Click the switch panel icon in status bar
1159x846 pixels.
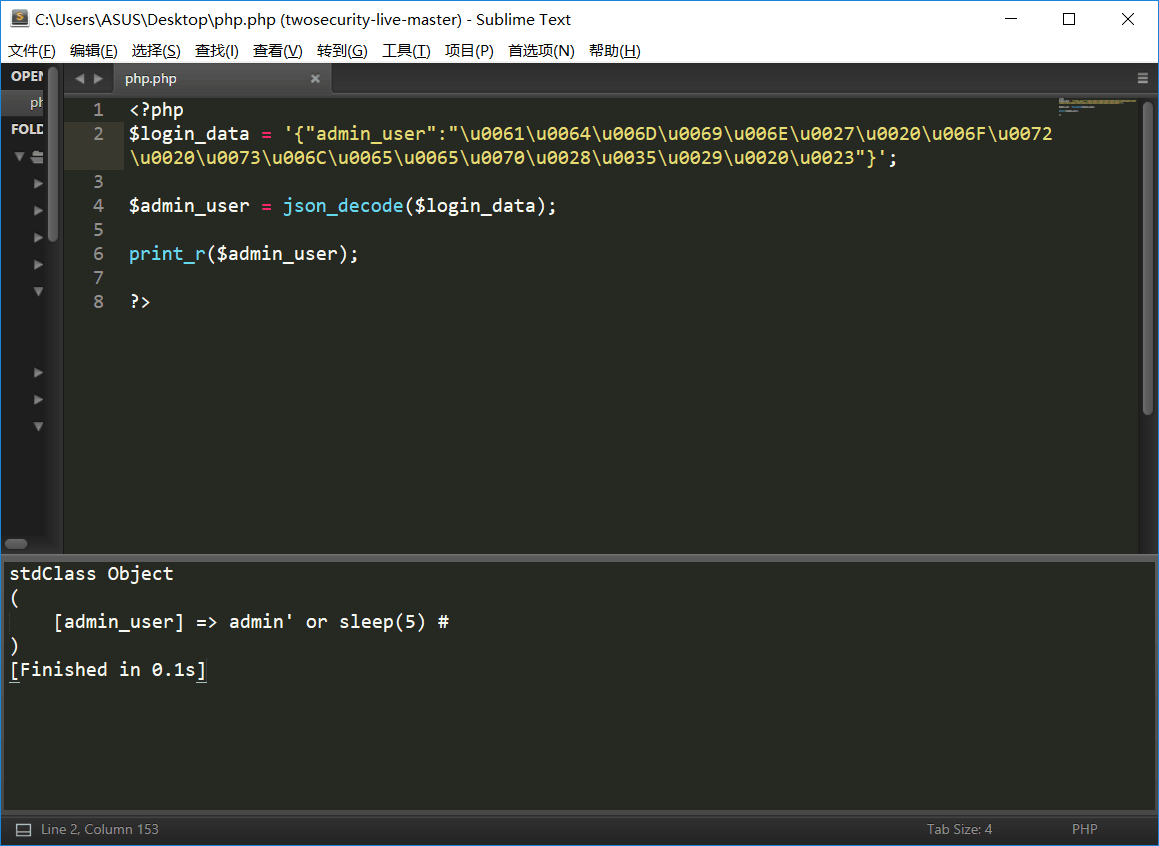click(x=24, y=830)
